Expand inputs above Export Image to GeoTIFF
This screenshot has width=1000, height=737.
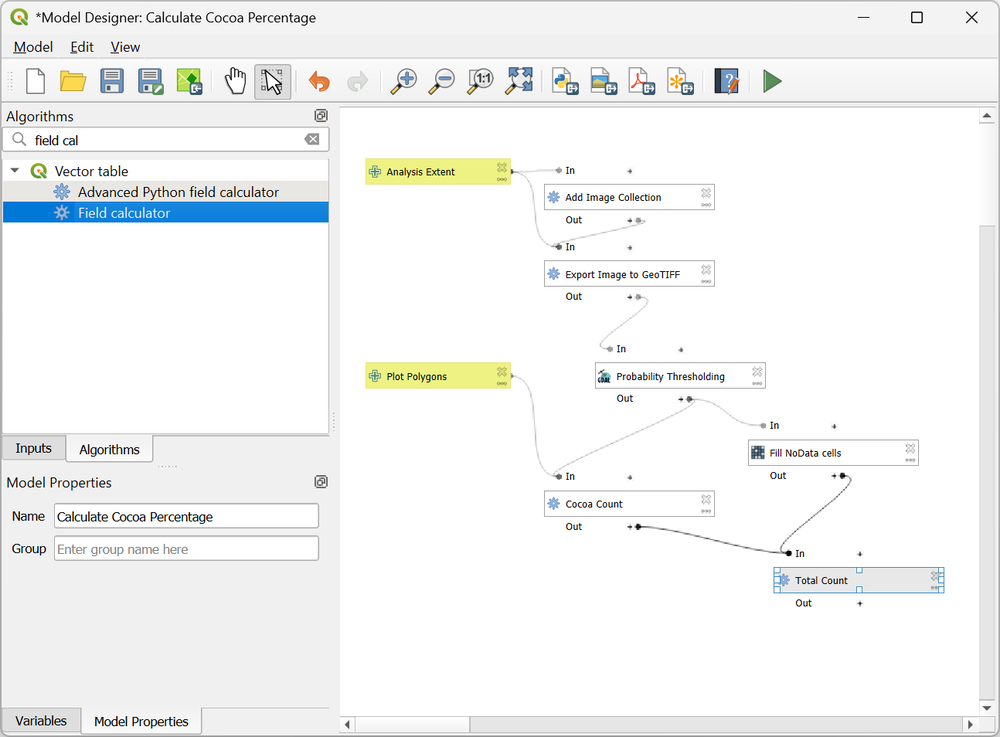(629, 247)
